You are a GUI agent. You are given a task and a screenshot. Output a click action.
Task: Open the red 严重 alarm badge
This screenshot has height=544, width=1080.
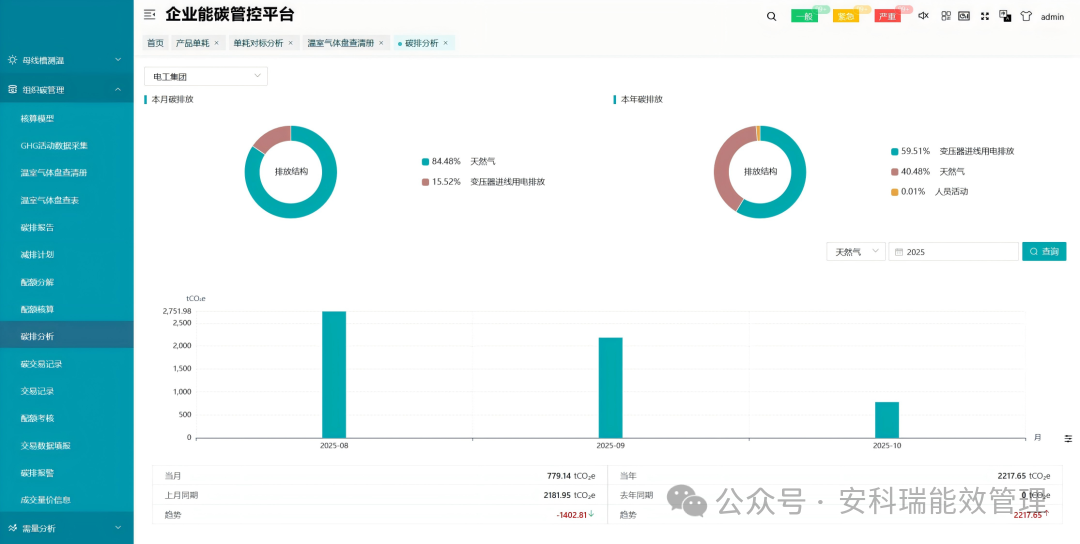pos(888,16)
